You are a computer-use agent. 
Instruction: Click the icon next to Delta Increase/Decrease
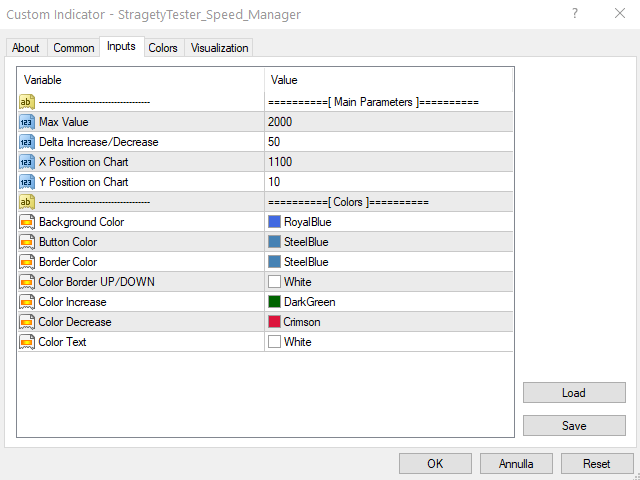[27, 142]
